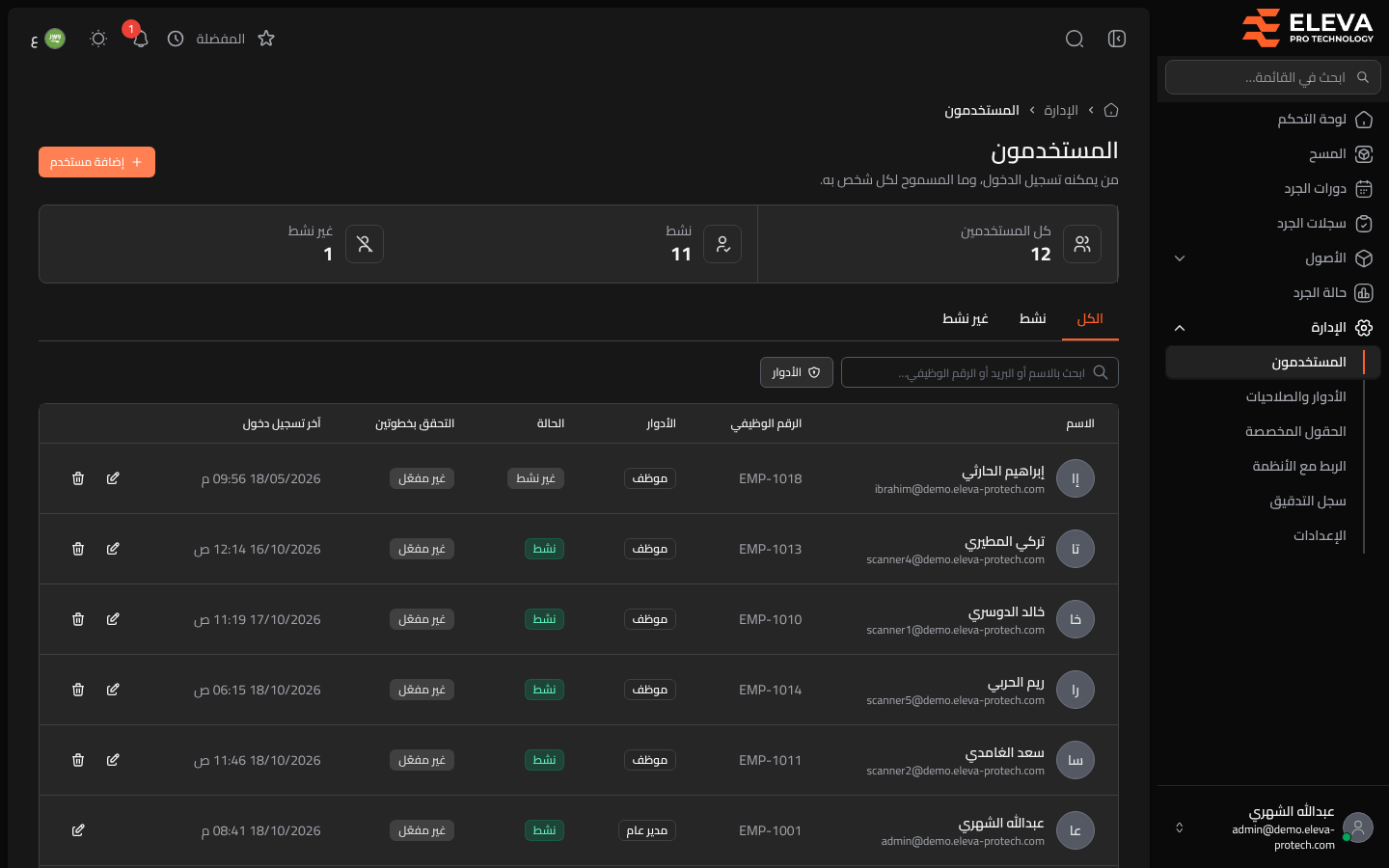This screenshot has width=1389, height=868.
Task: Click إضافة مستخدم button
Action: (x=96, y=162)
